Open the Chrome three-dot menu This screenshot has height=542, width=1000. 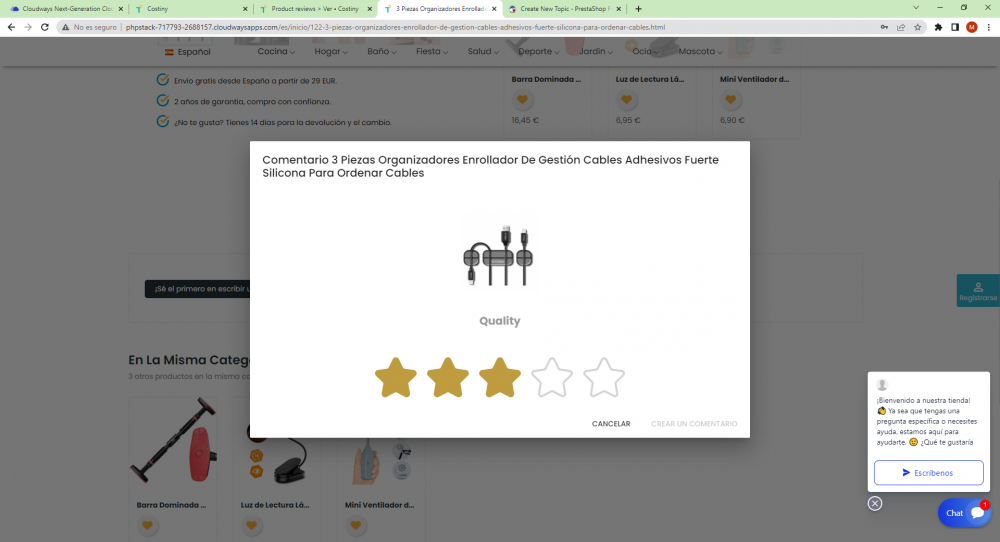(989, 27)
